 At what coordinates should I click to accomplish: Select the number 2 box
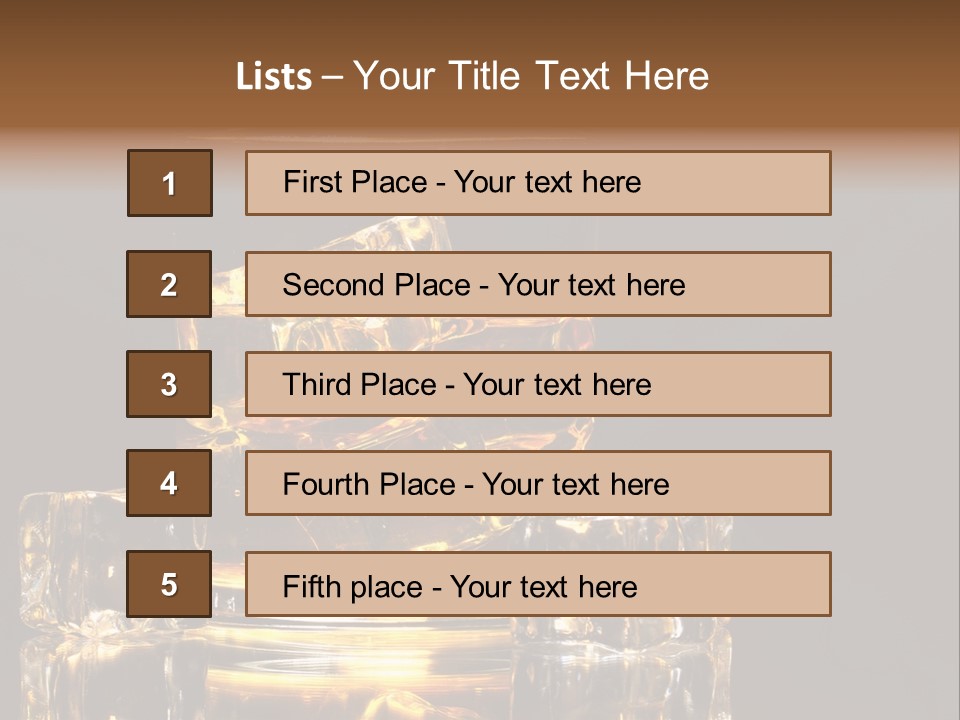[169, 284]
